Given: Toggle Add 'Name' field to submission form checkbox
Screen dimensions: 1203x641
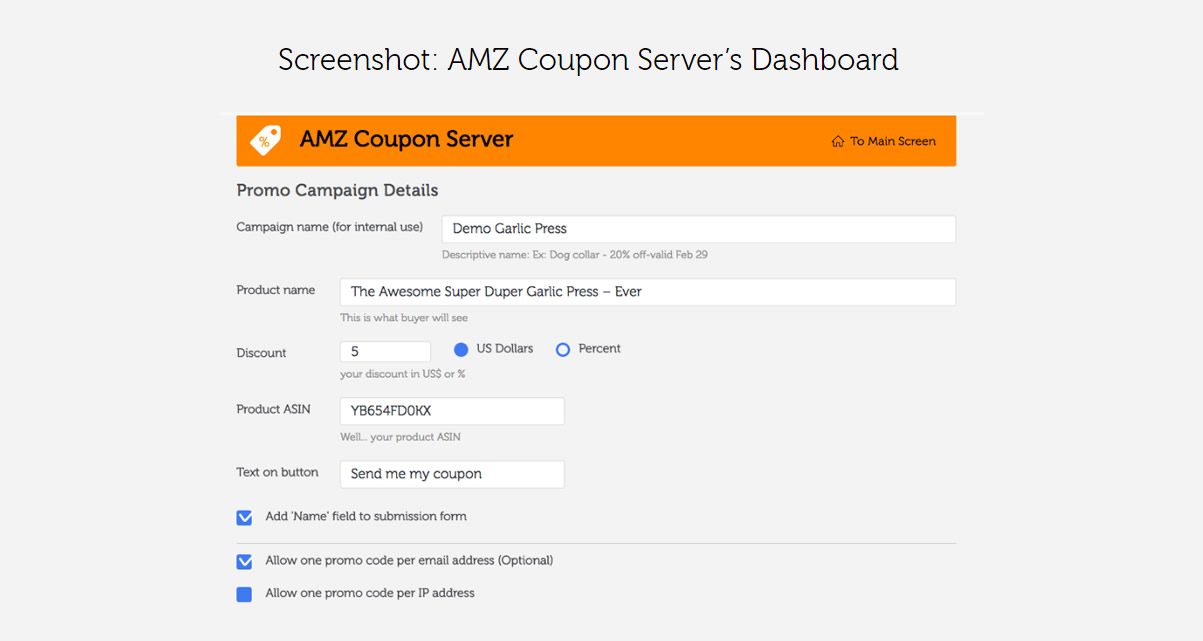Looking at the screenshot, I should coord(244,518).
